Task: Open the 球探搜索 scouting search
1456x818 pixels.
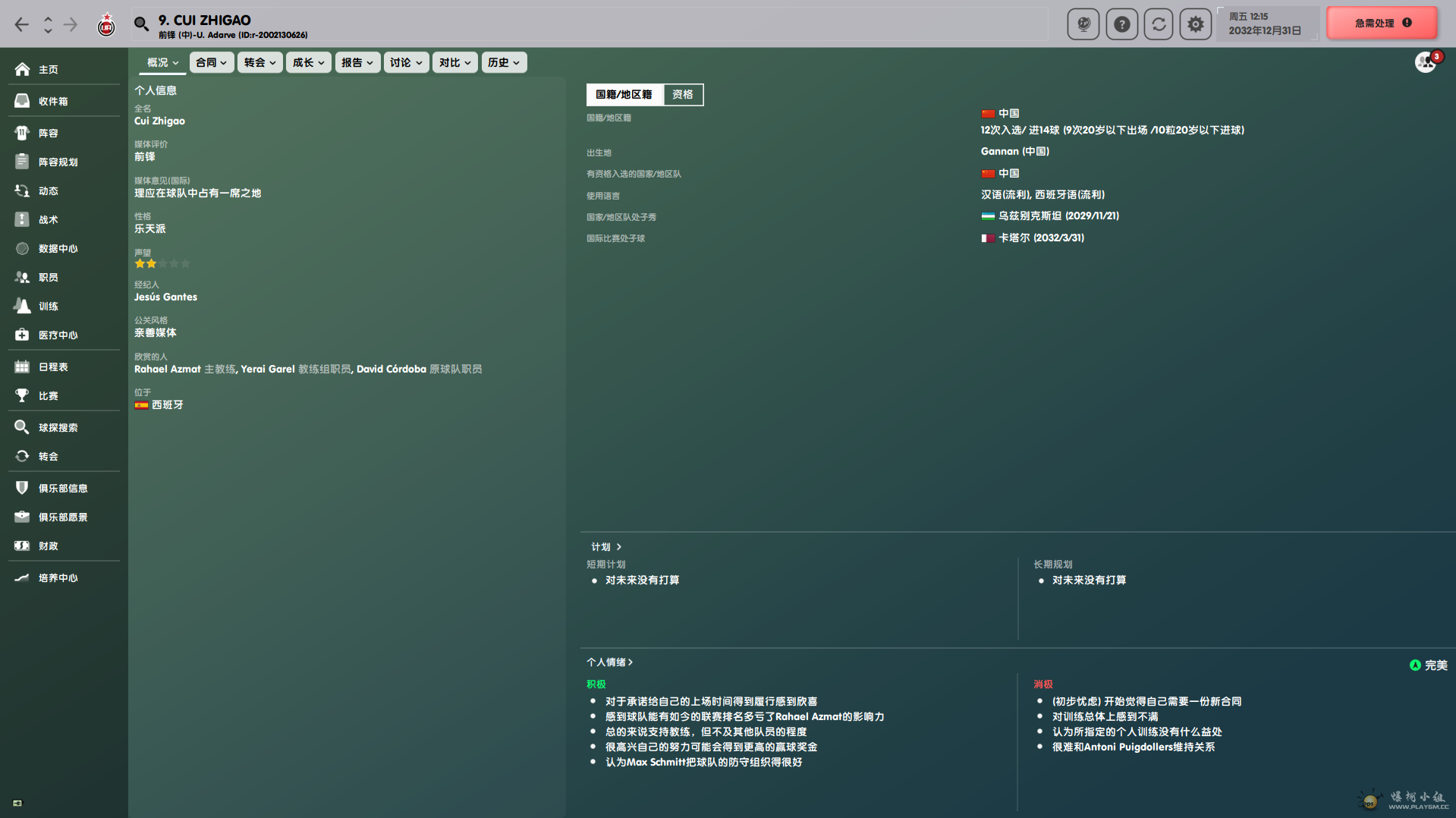Action: (58, 427)
